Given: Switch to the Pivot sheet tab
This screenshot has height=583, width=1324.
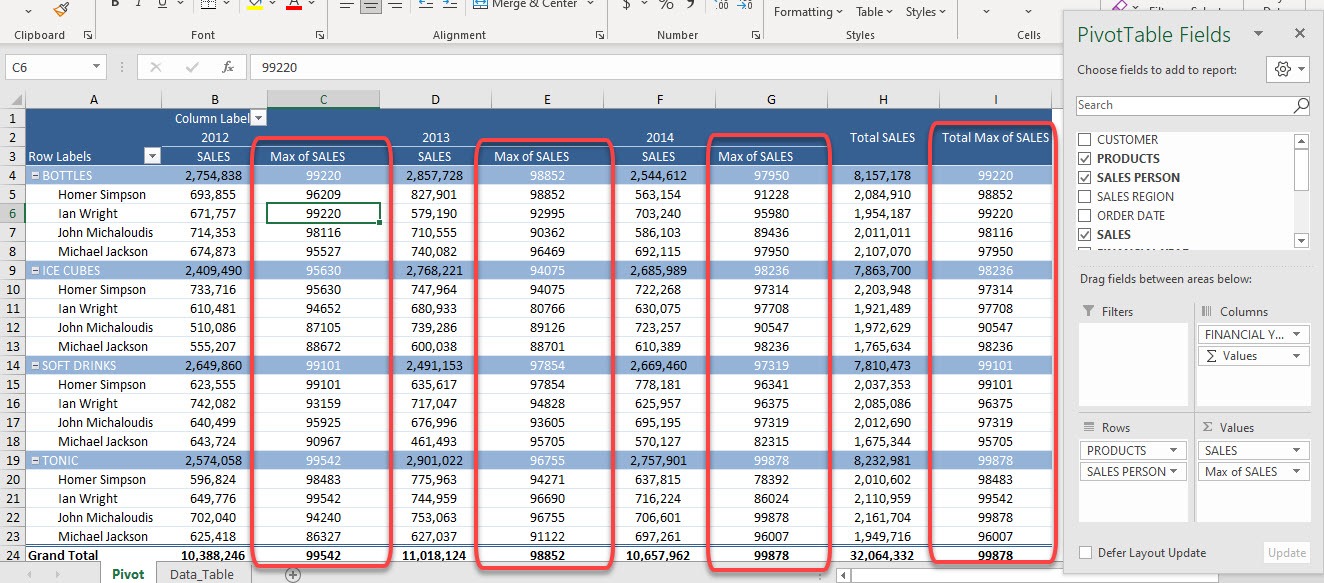Looking at the screenshot, I should (x=128, y=574).
